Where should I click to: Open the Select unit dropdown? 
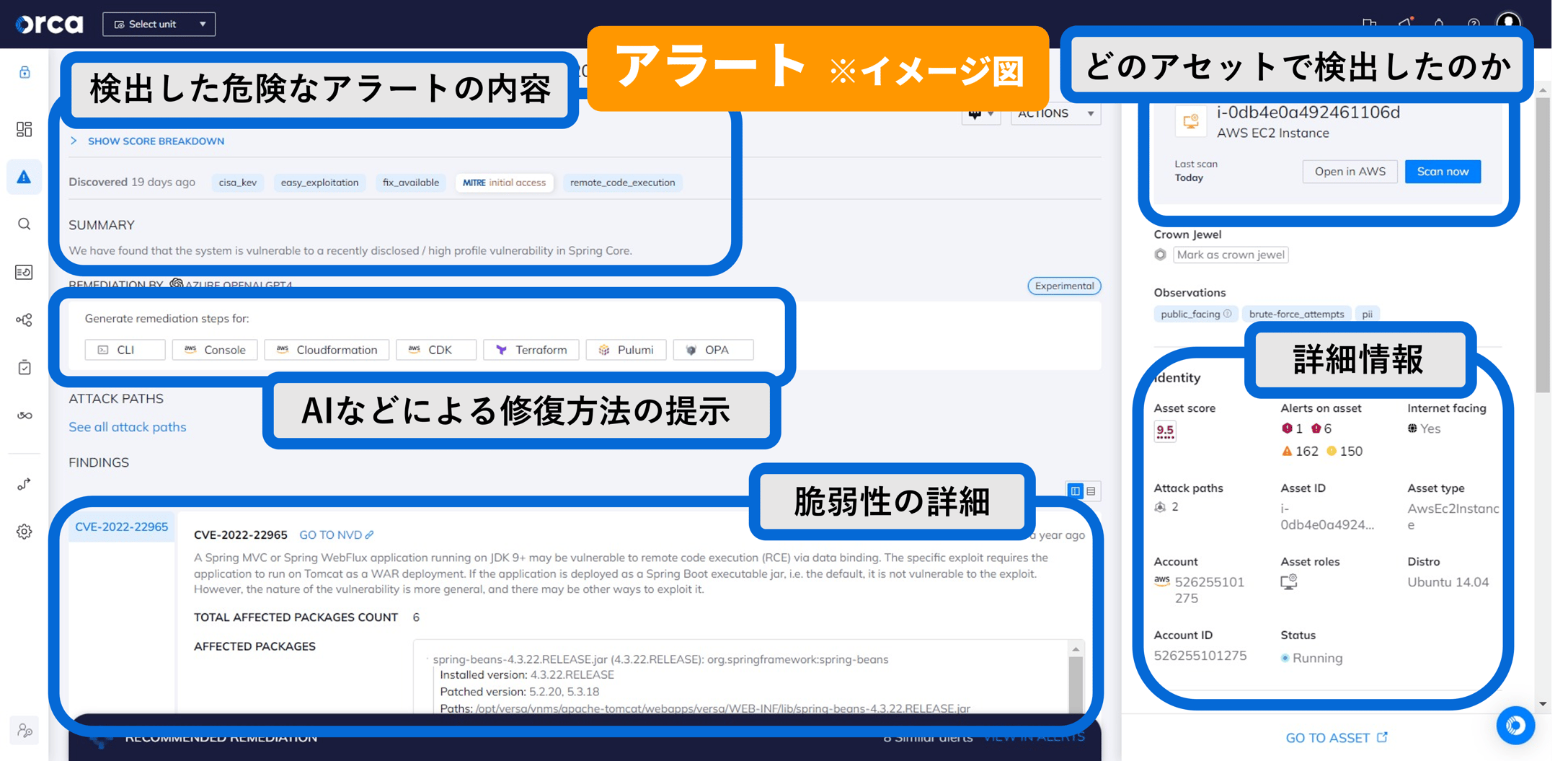coord(159,24)
